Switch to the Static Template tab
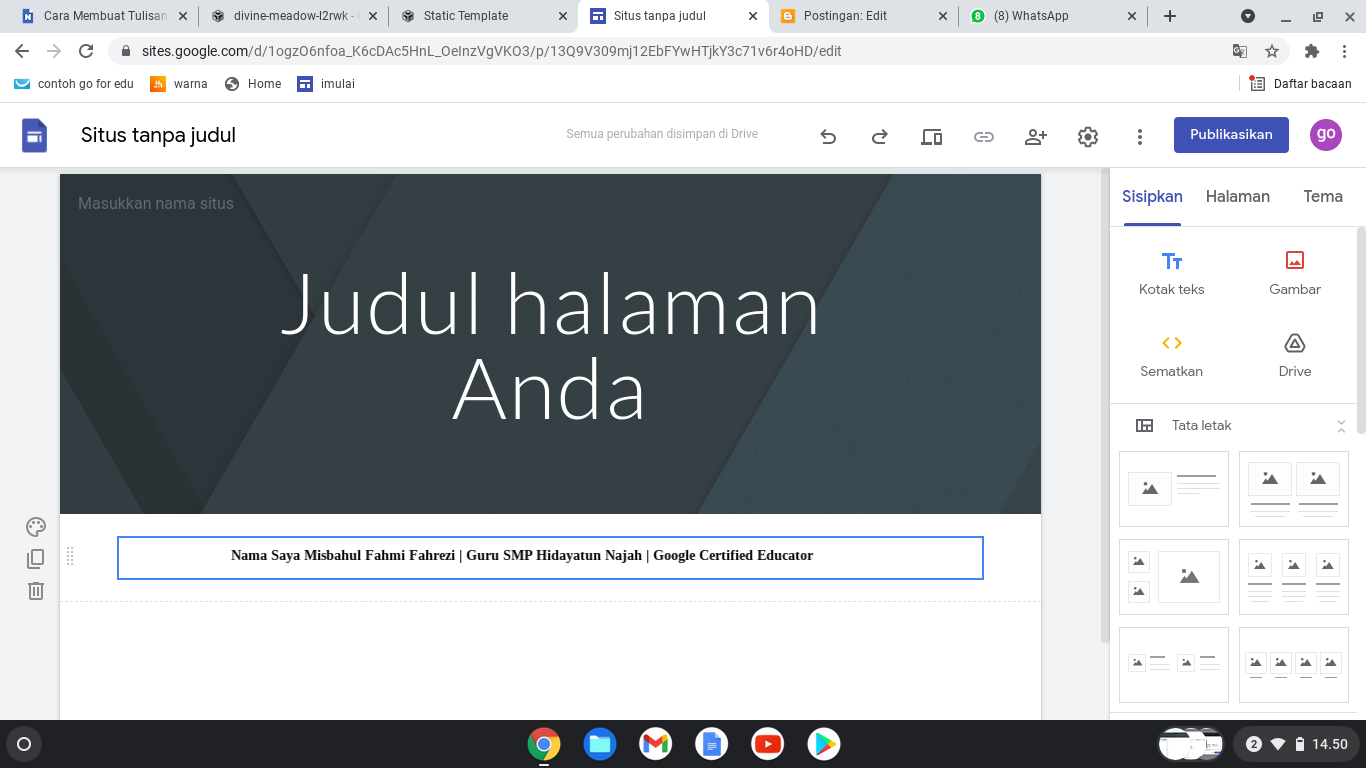The image size is (1366, 768). 484,16
